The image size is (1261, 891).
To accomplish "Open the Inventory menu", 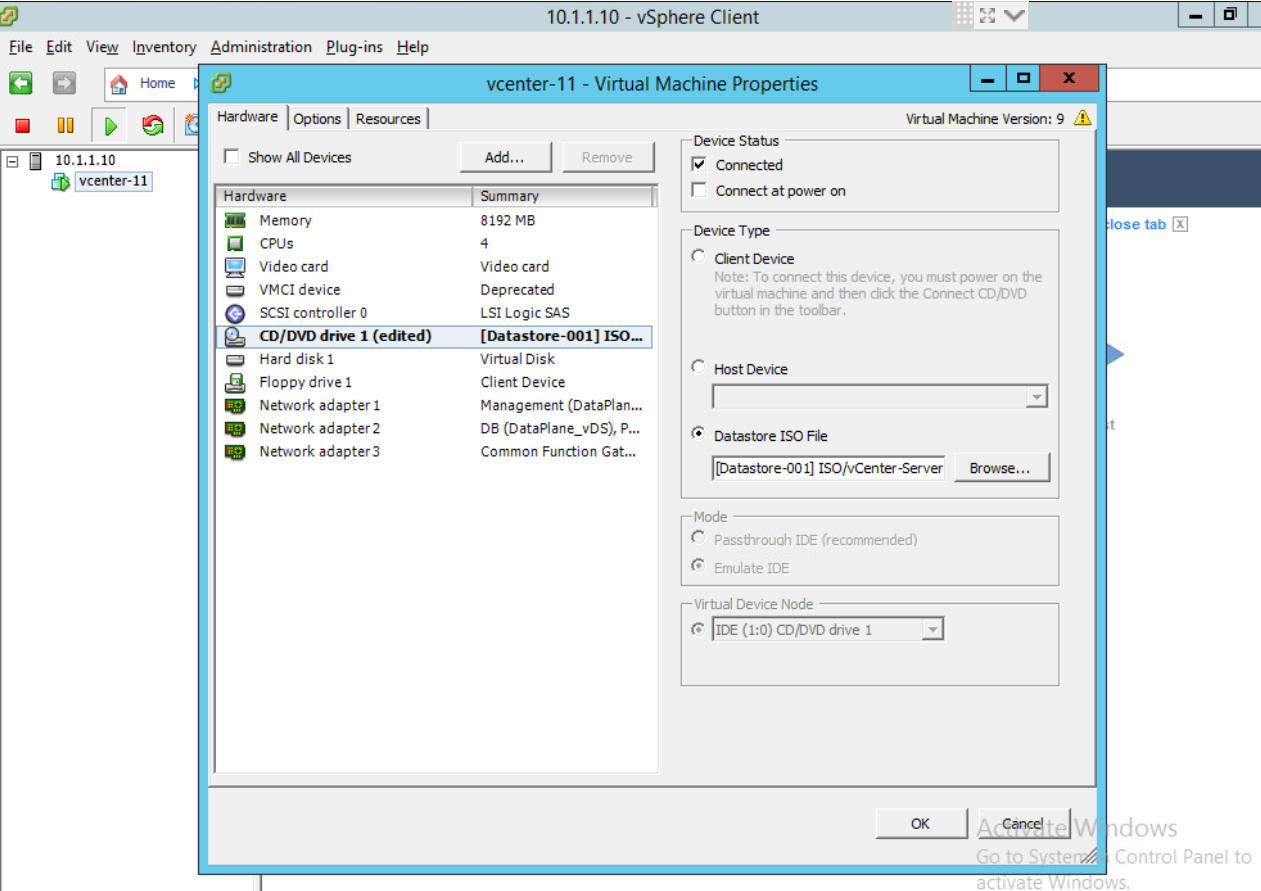I will [x=164, y=47].
